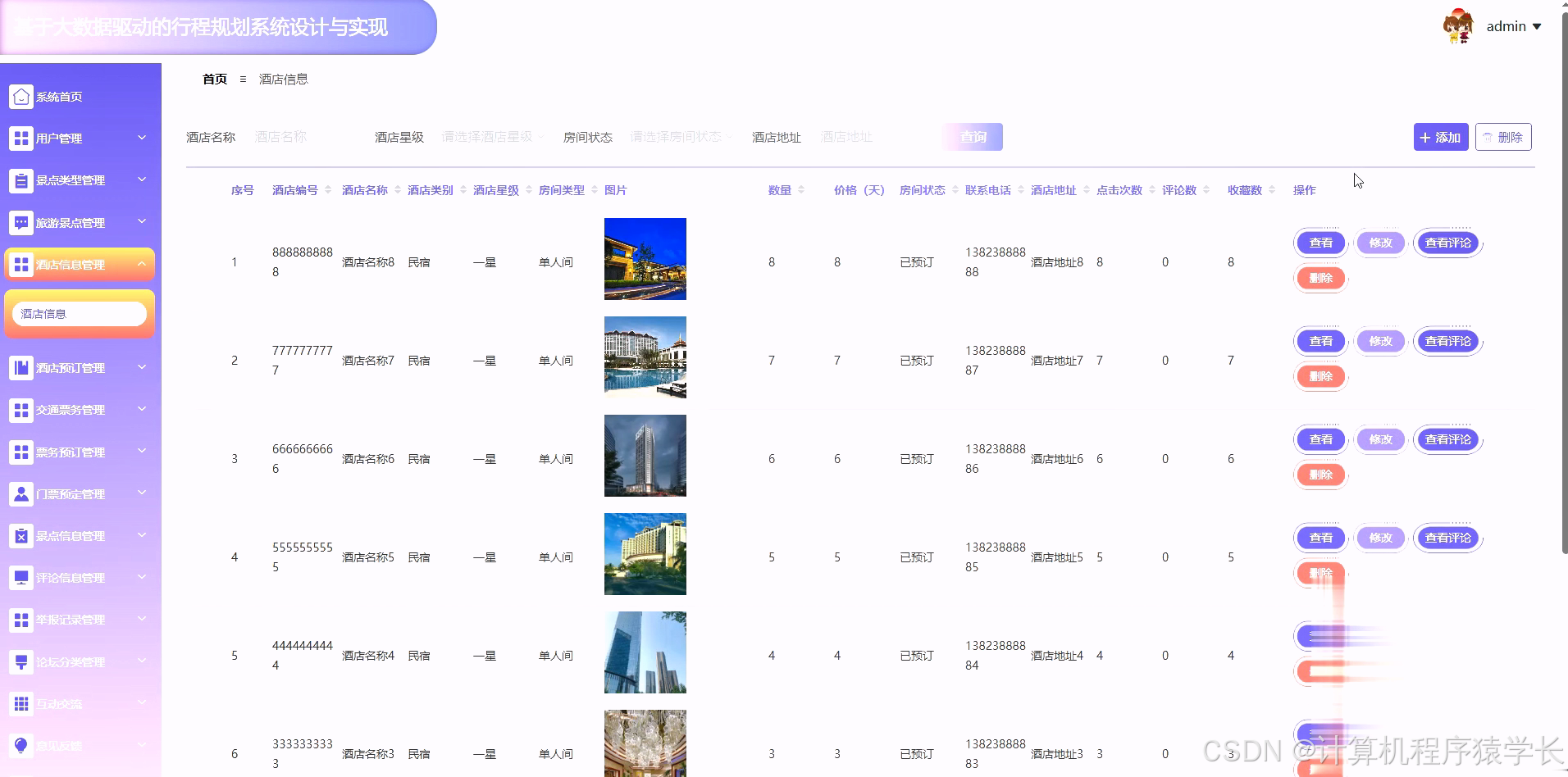The image size is (1568, 777).
Task: Click the 互动交流 grid icon
Action: (x=21, y=703)
